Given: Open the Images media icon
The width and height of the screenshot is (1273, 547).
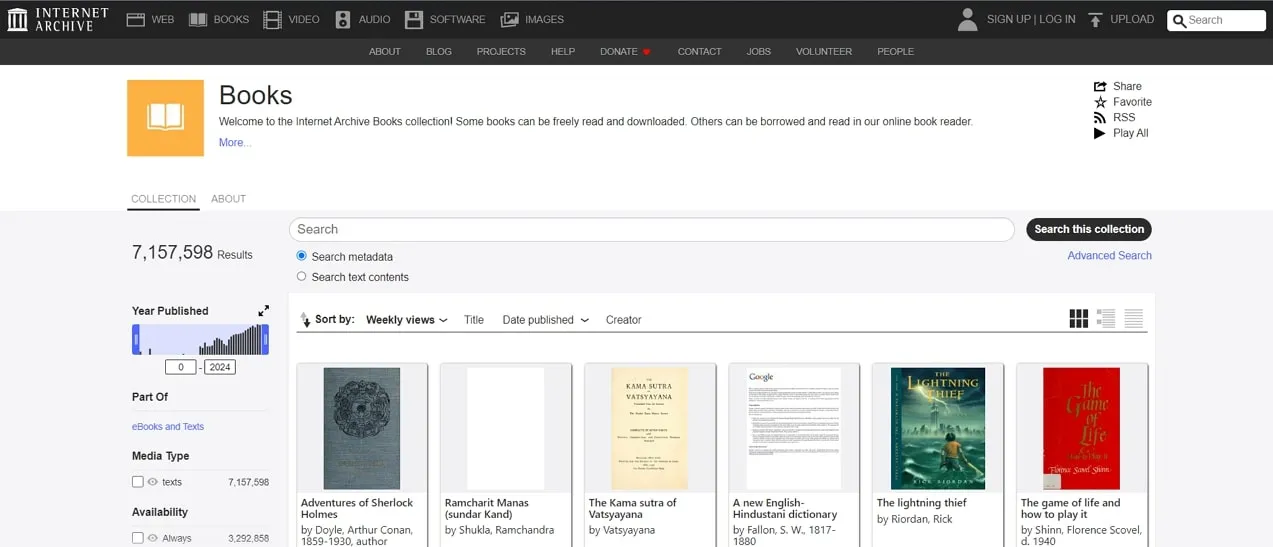Looking at the screenshot, I should [x=510, y=19].
